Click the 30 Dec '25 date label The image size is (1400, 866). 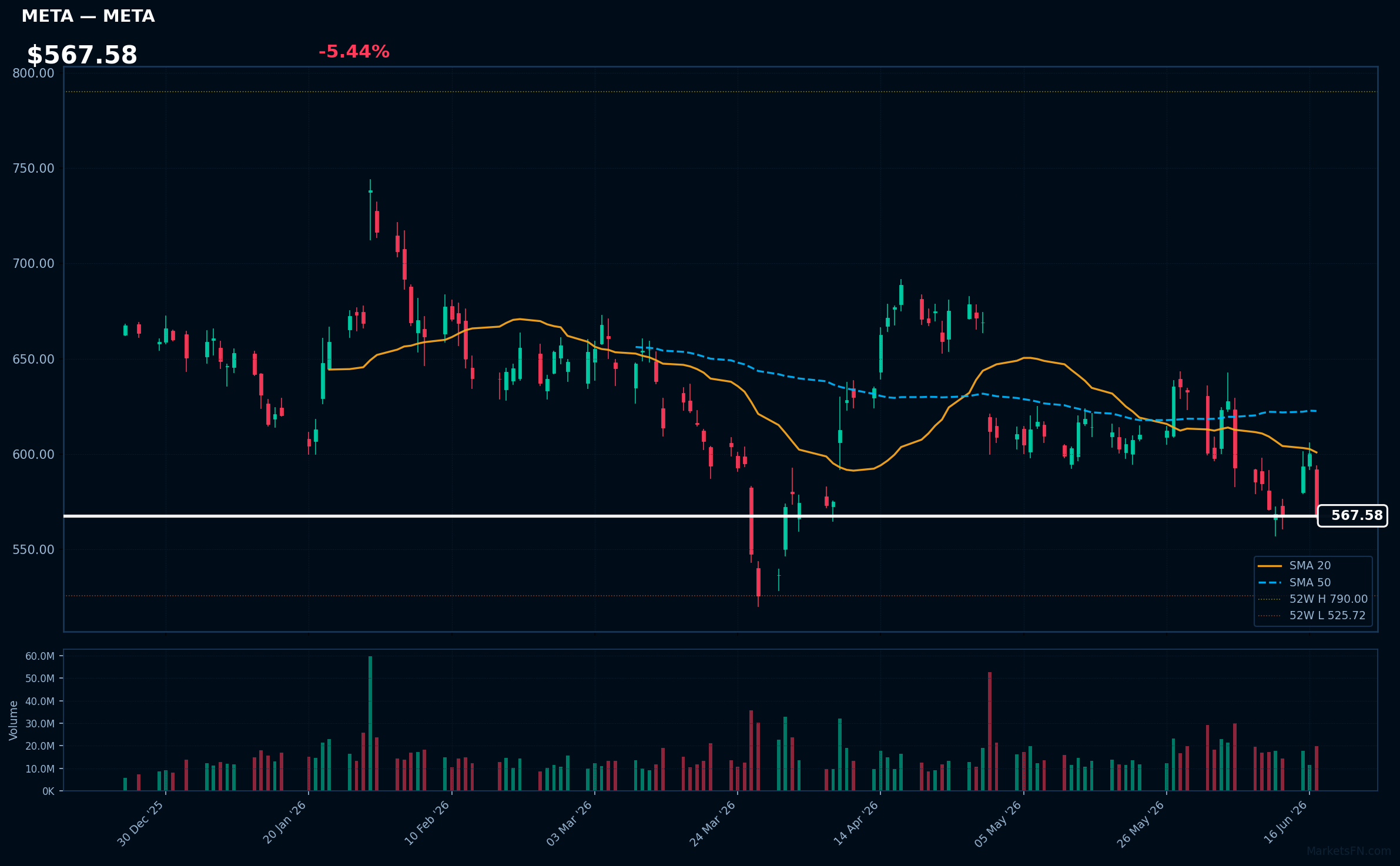140,823
